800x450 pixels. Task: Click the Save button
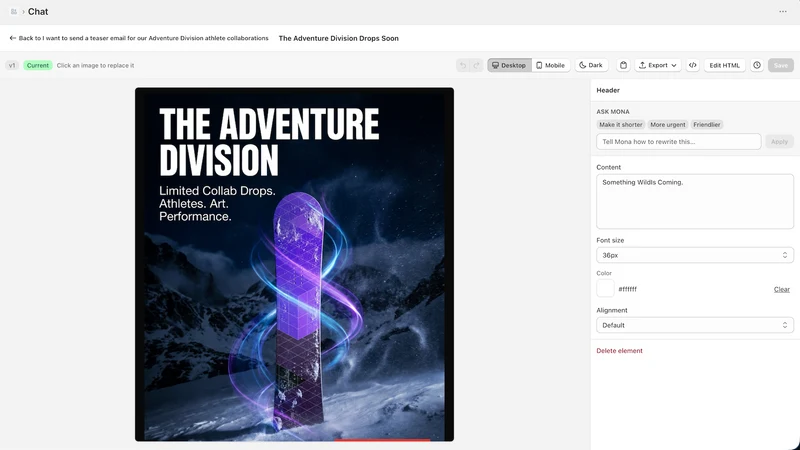tap(781, 65)
